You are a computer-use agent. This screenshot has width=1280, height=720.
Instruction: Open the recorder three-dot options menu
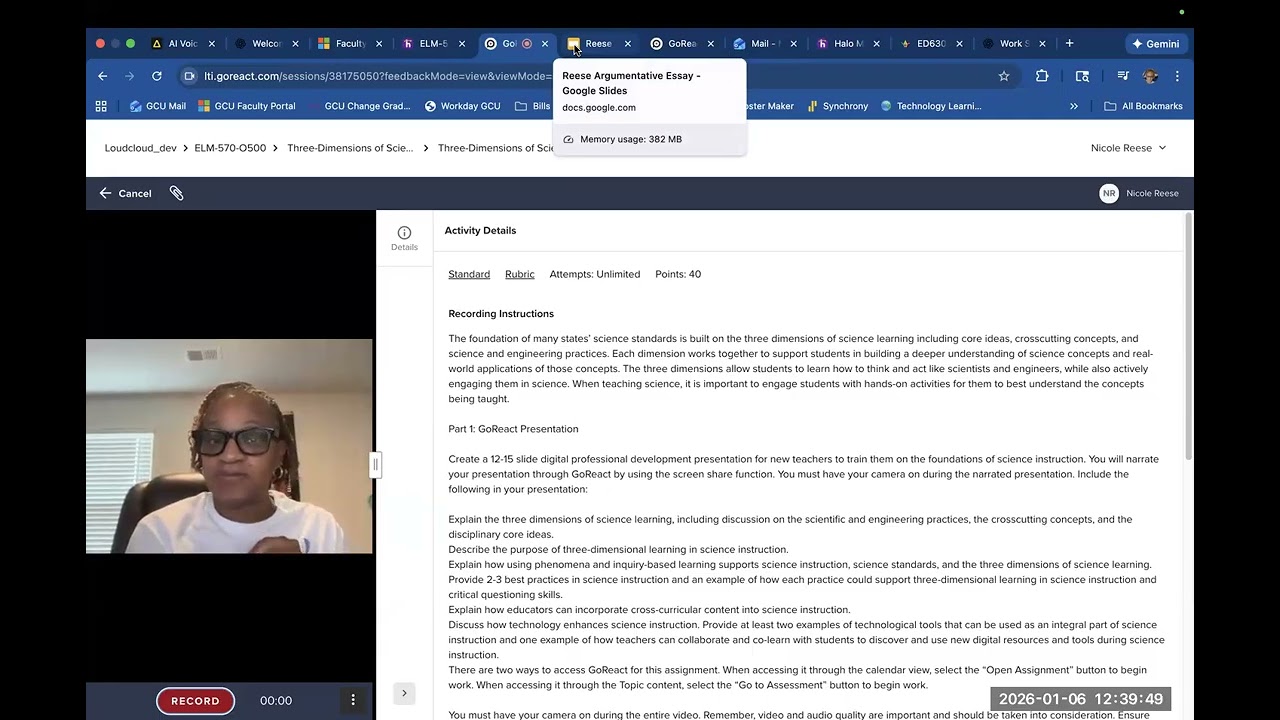coord(353,700)
